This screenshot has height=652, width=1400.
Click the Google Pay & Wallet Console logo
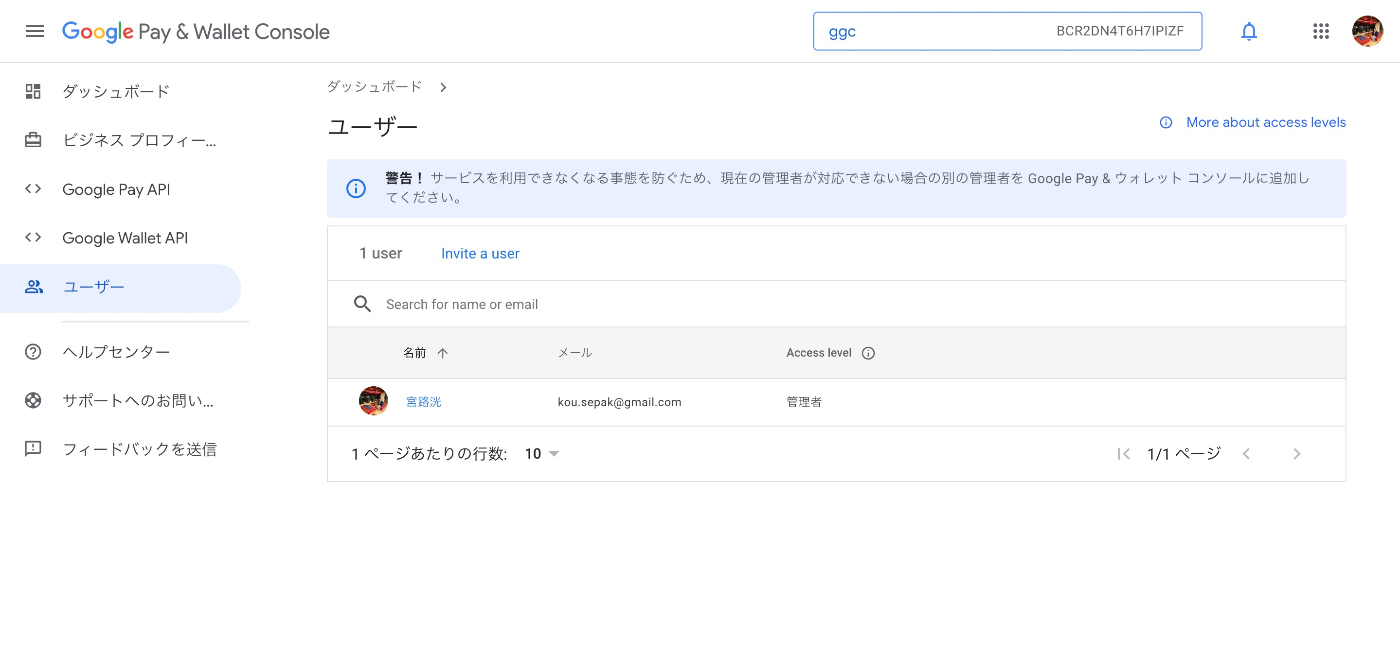point(196,31)
